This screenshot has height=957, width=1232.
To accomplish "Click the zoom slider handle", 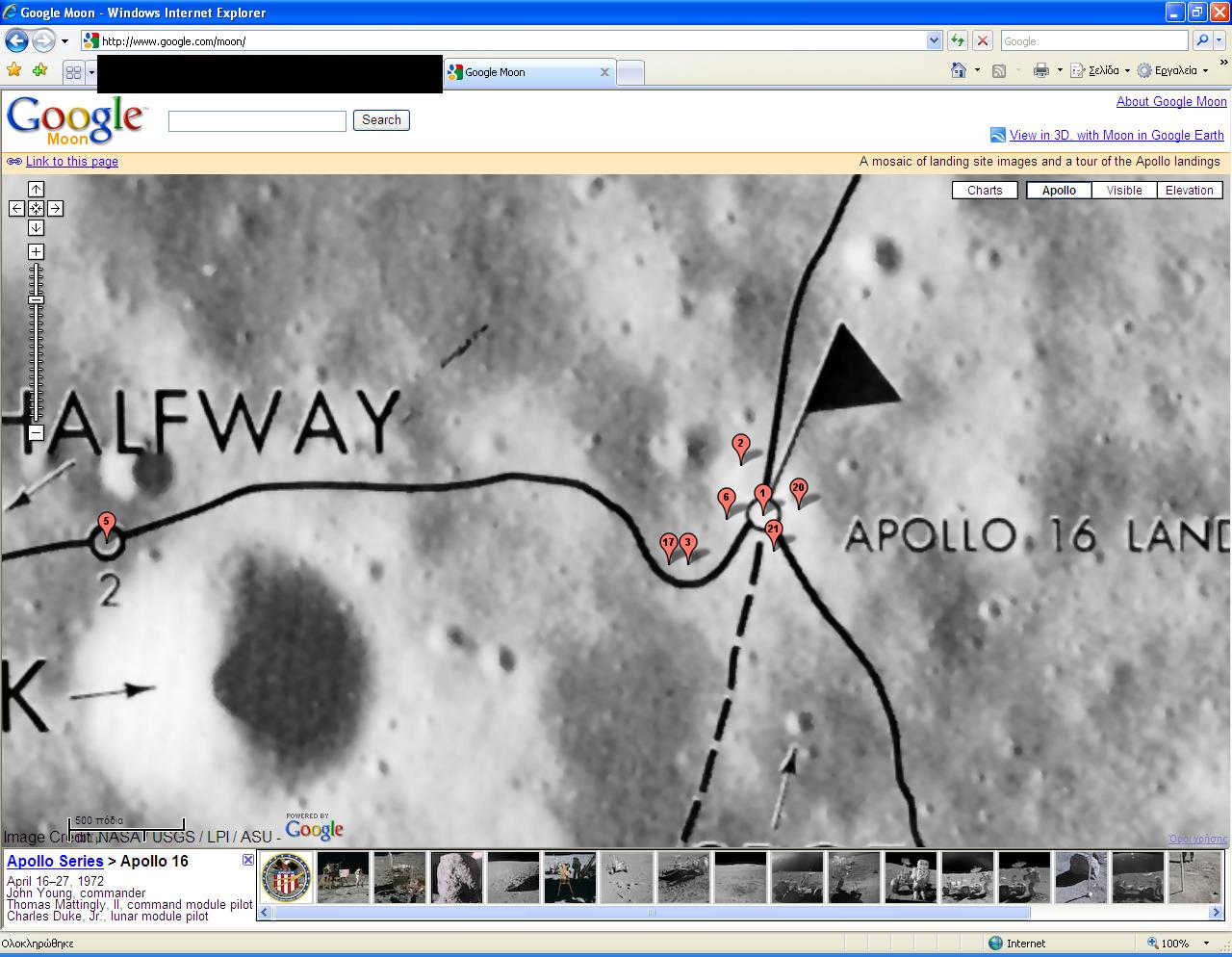I will (36, 299).
